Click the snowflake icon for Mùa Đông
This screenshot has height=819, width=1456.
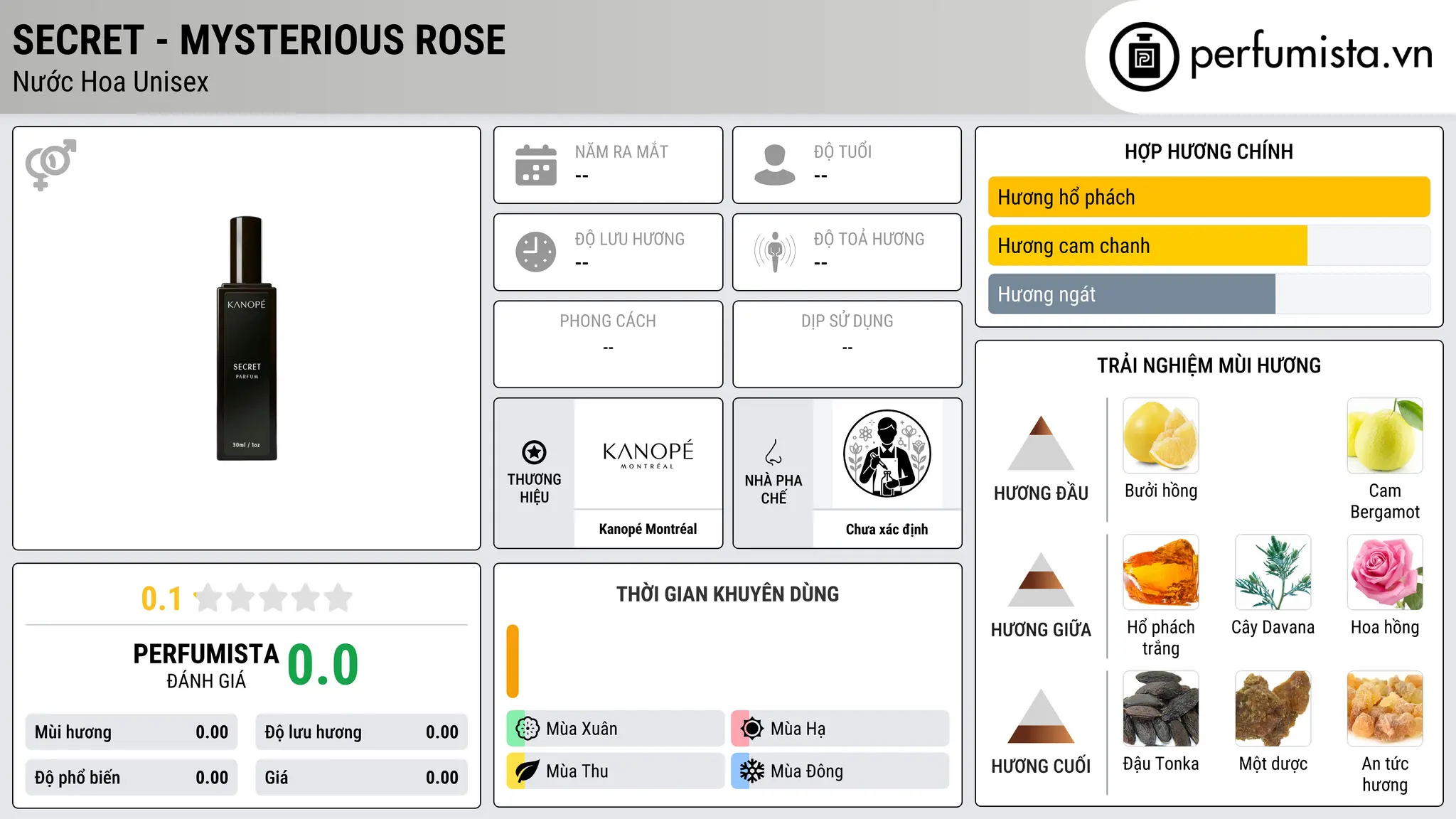pyautogui.click(x=751, y=771)
